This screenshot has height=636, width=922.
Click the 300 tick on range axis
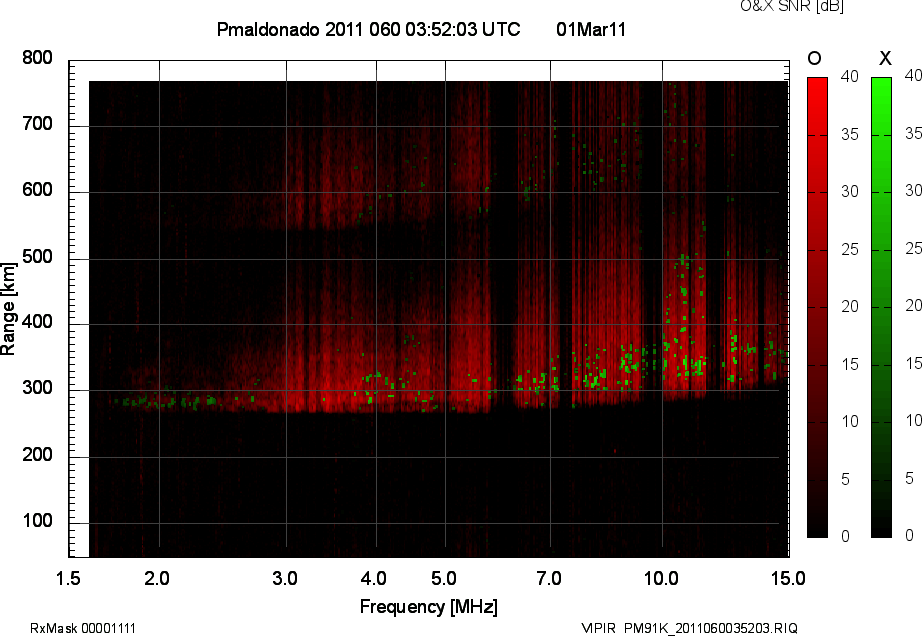(x=37, y=390)
